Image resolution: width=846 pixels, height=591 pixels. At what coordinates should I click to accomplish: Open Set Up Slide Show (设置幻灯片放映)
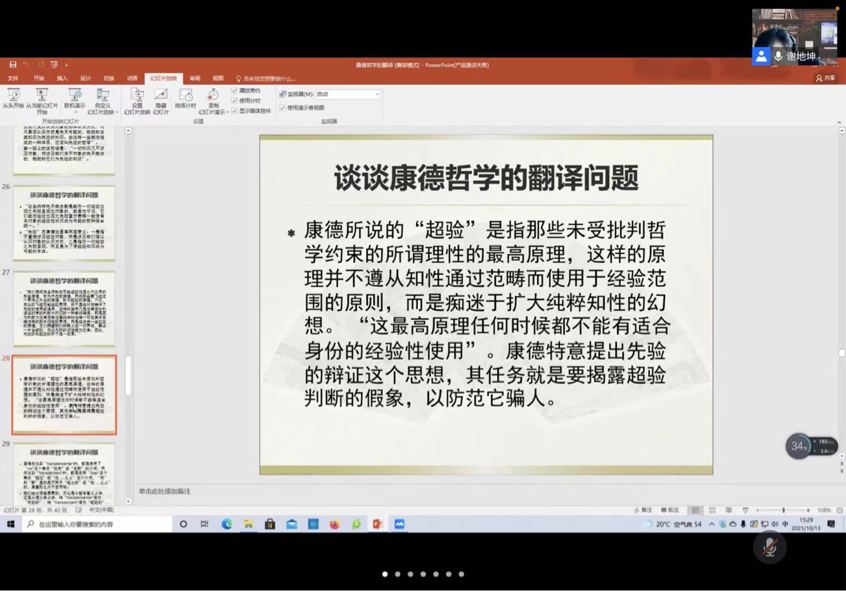tap(137, 100)
